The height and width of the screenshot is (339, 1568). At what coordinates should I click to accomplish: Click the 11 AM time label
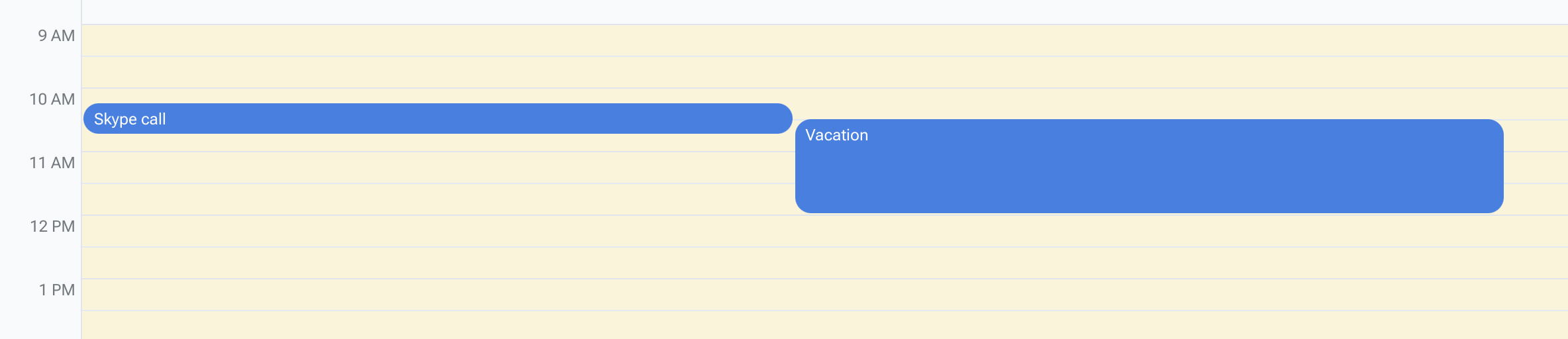coord(52,163)
